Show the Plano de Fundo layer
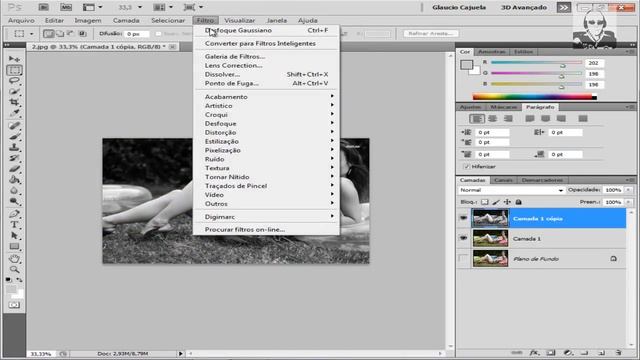This screenshot has width=640, height=360. point(463,259)
